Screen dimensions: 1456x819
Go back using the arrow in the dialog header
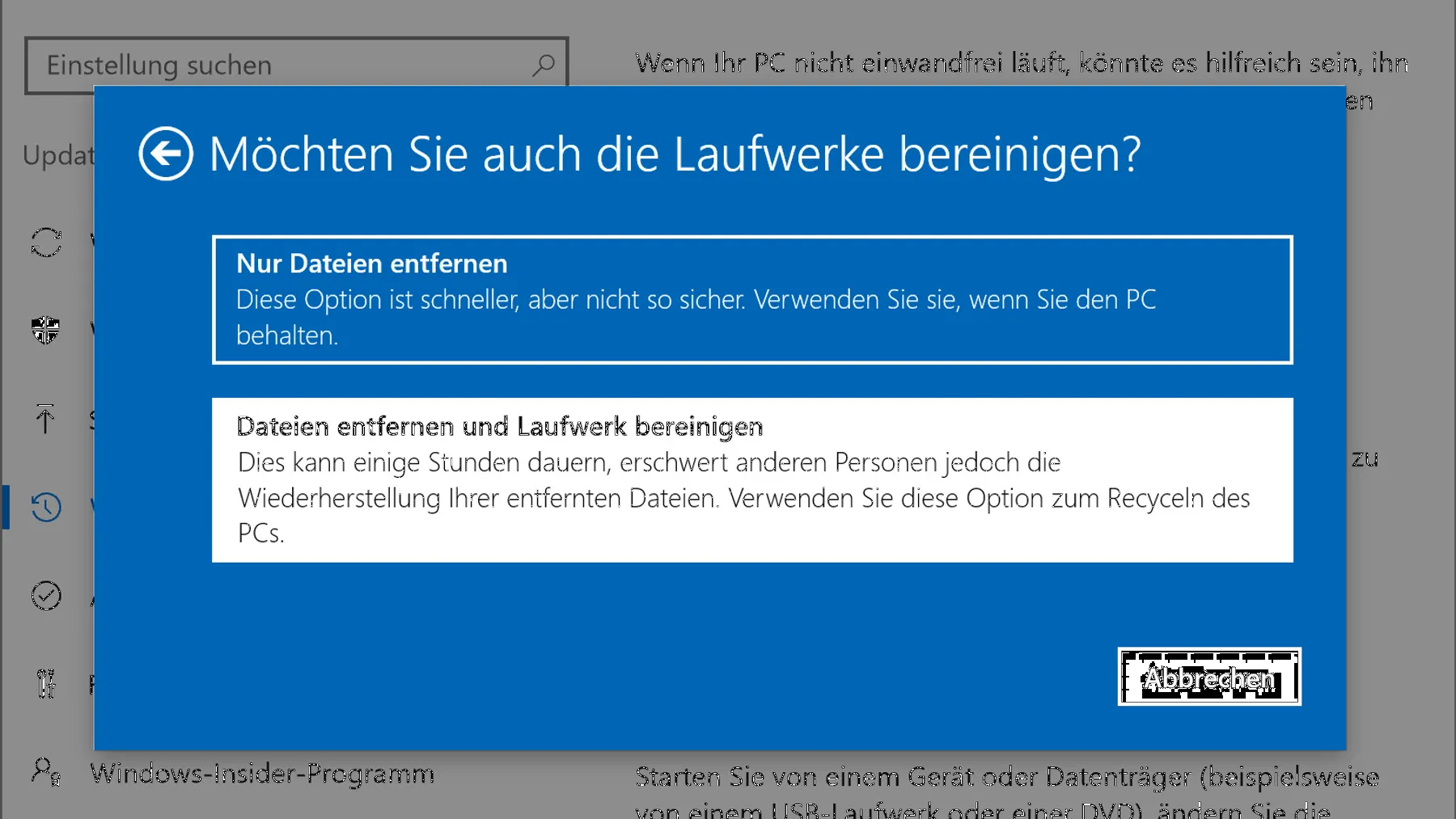click(166, 153)
